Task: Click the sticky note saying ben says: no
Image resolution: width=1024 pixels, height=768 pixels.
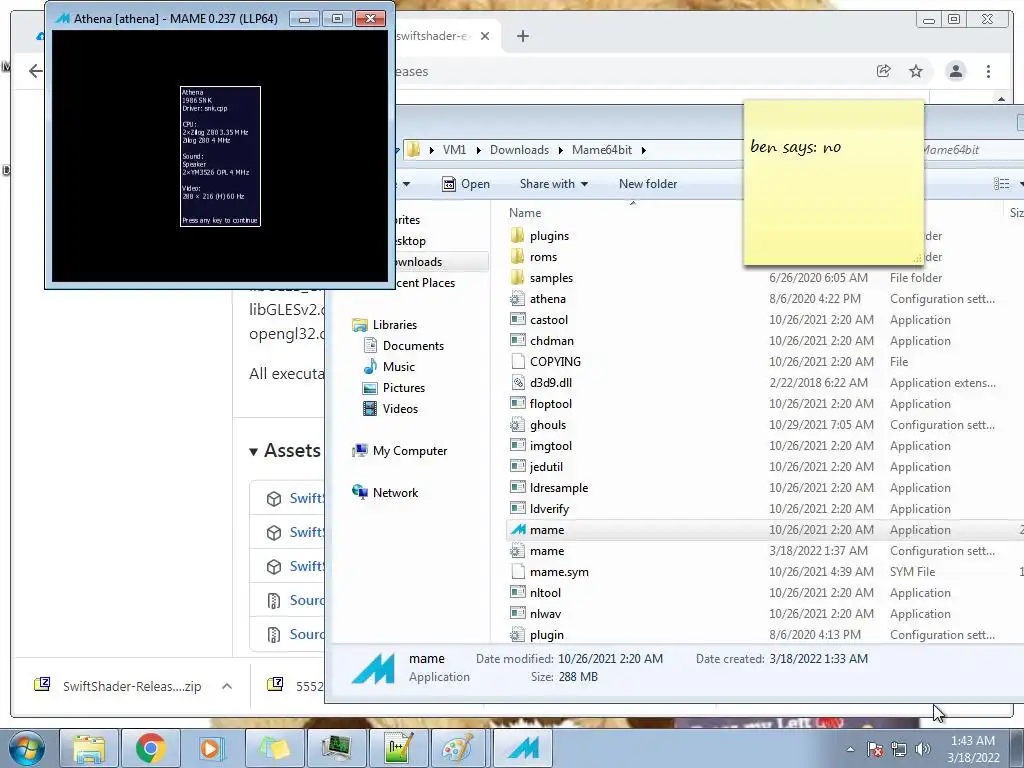Action: pyautogui.click(x=833, y=184)
